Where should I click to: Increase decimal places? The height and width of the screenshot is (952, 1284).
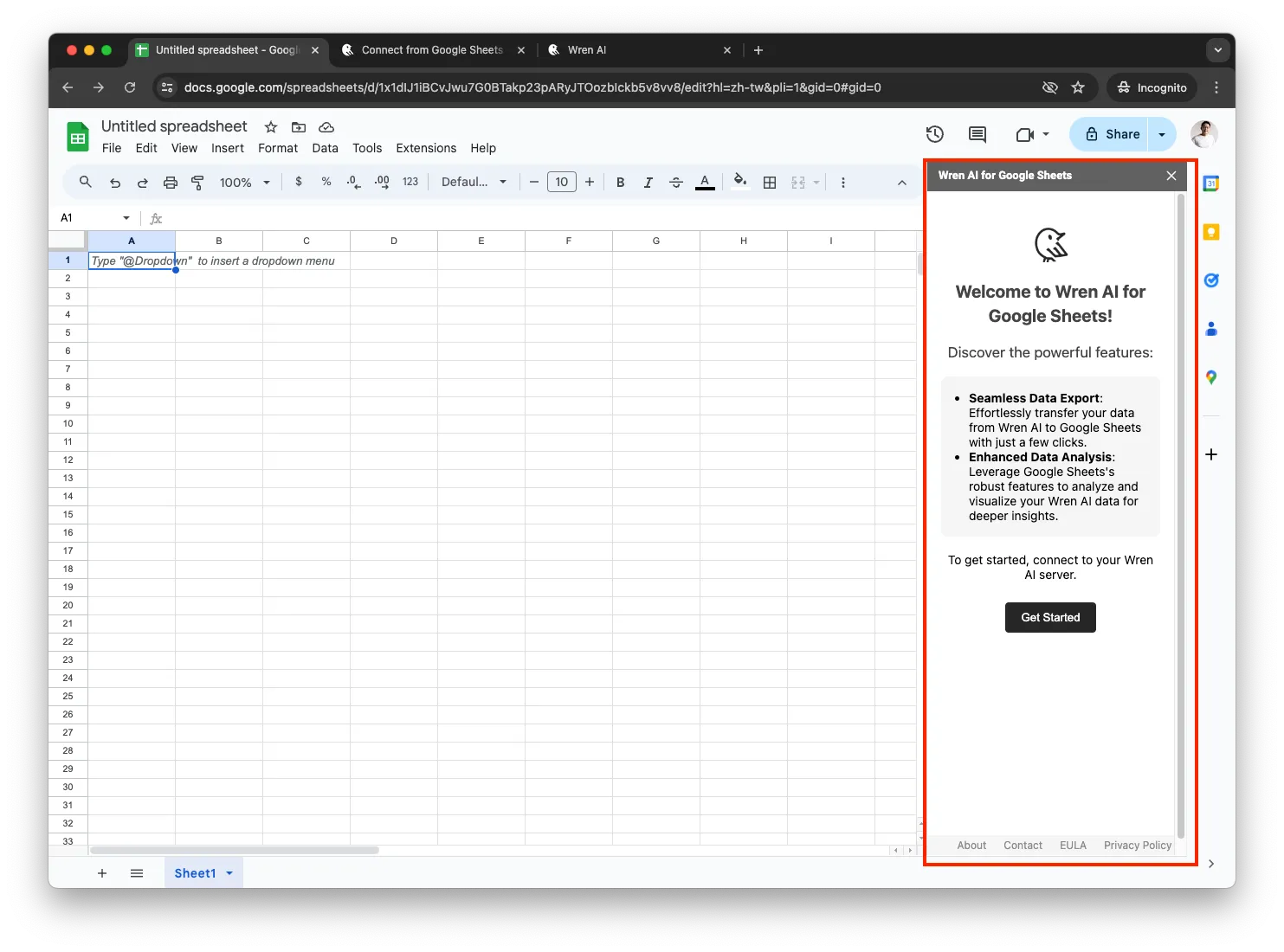click(x=382, y=182)
